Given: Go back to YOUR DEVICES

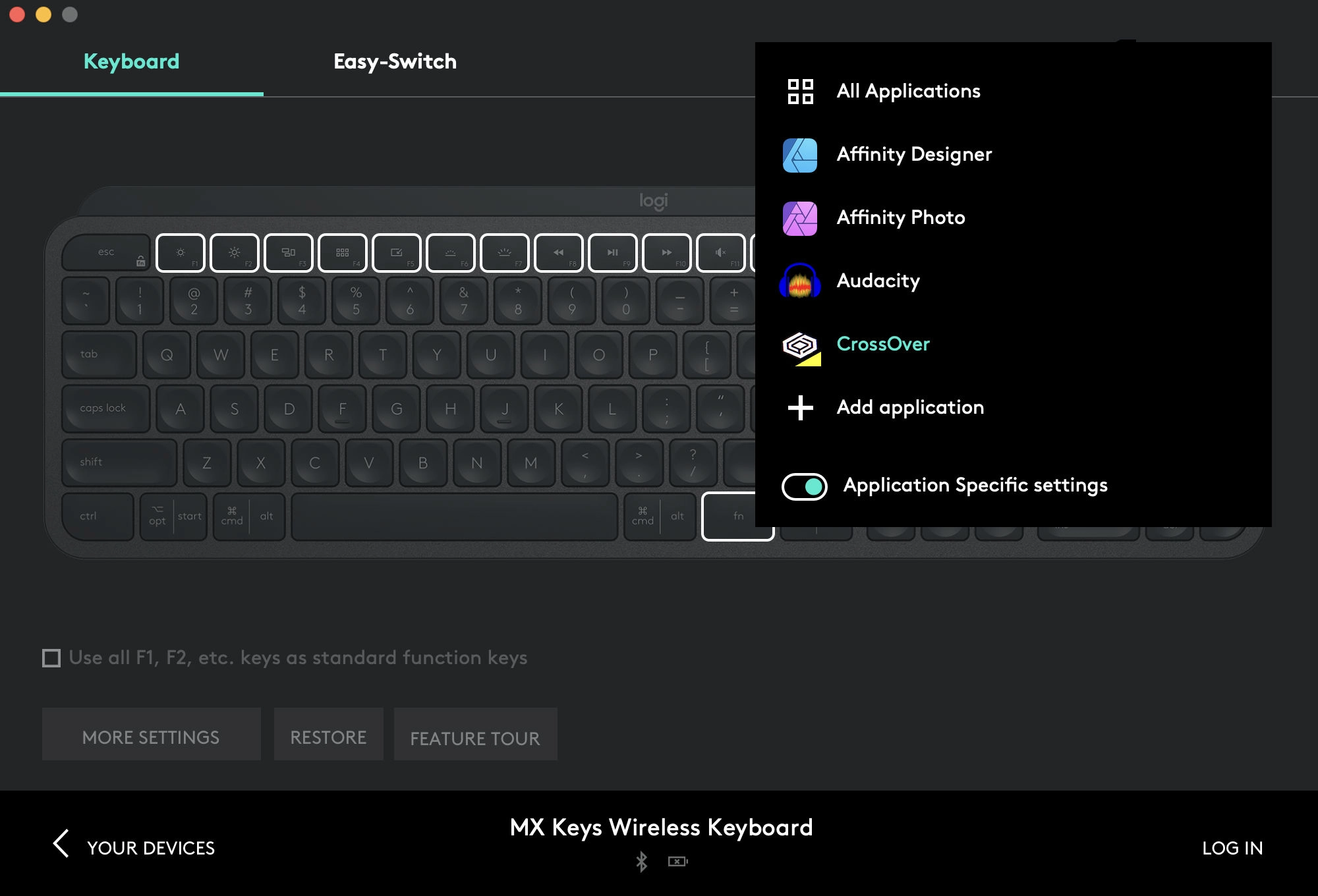Looking at the screenshot, I should (x=151, y=848).
